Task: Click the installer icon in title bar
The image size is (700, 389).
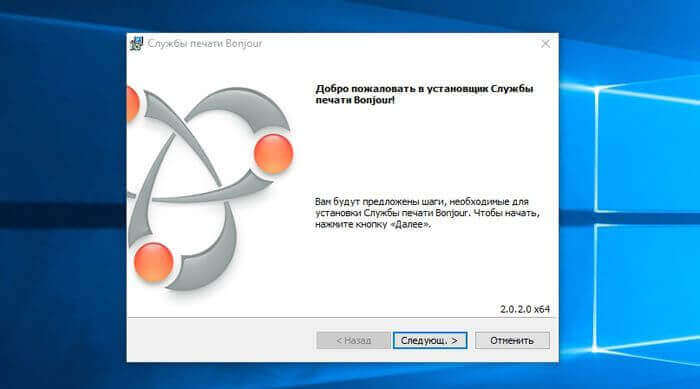Action: point(136,44)
